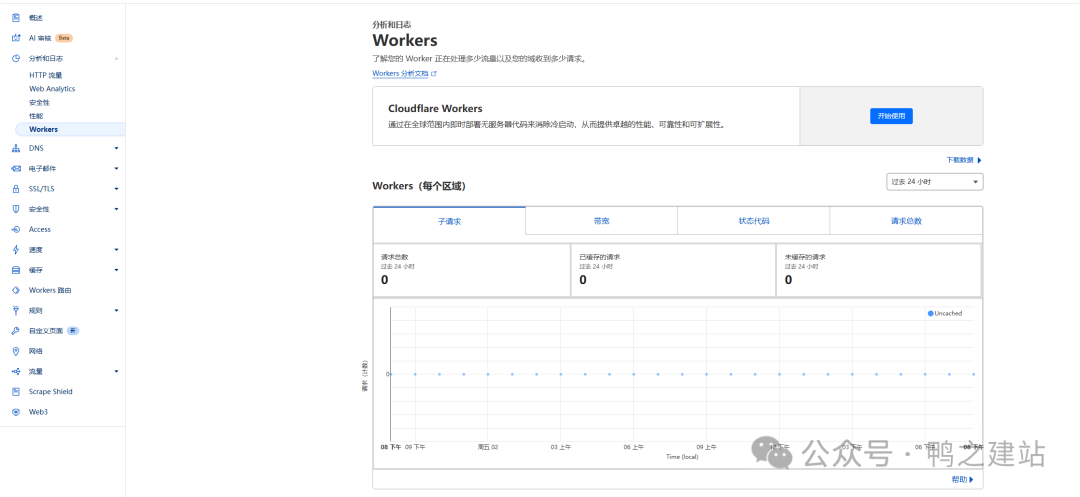This screenshot has width=1080, height=497.
Task: Expand the 流量 row's dropdown arrow
Action: [x=116, y=371]
